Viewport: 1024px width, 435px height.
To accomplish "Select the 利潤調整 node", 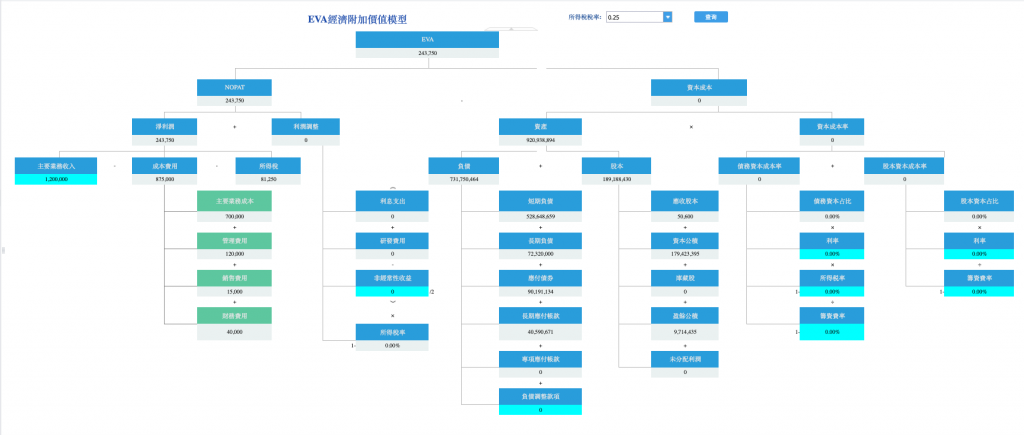I will (306, 127).
